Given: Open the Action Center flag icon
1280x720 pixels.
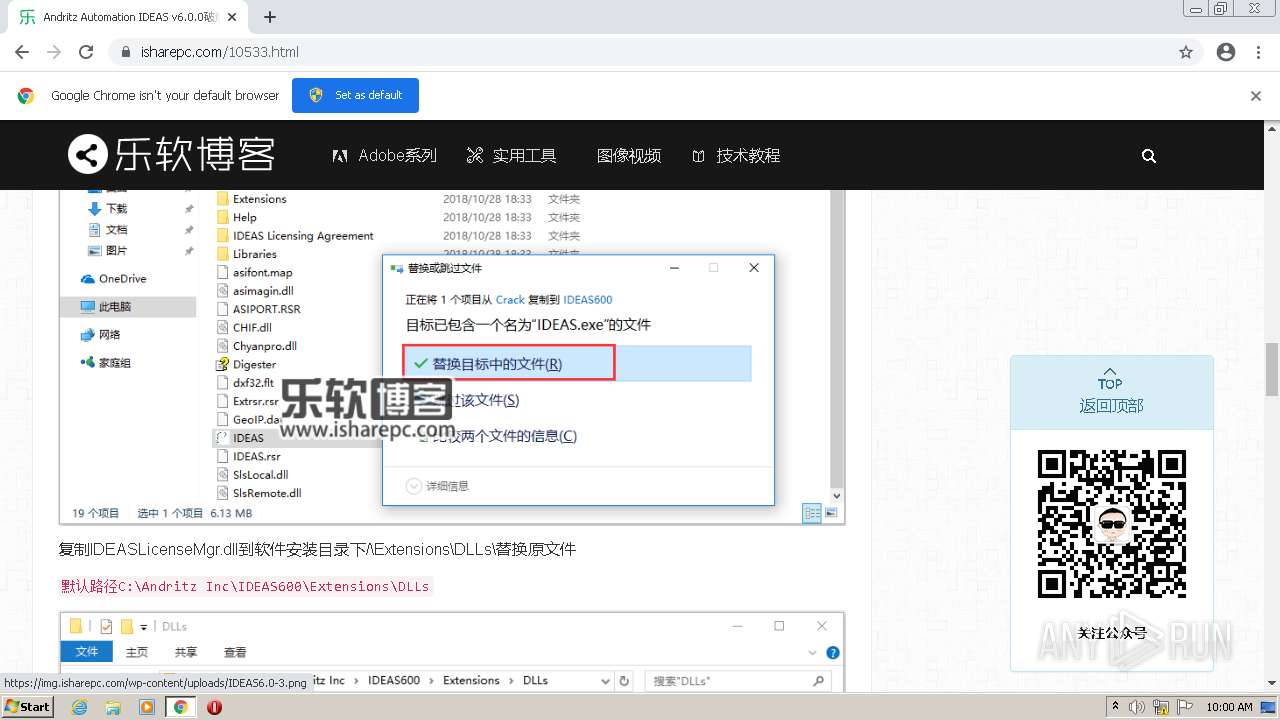Looking at the screenshot, I should (x=1186, y=707).
